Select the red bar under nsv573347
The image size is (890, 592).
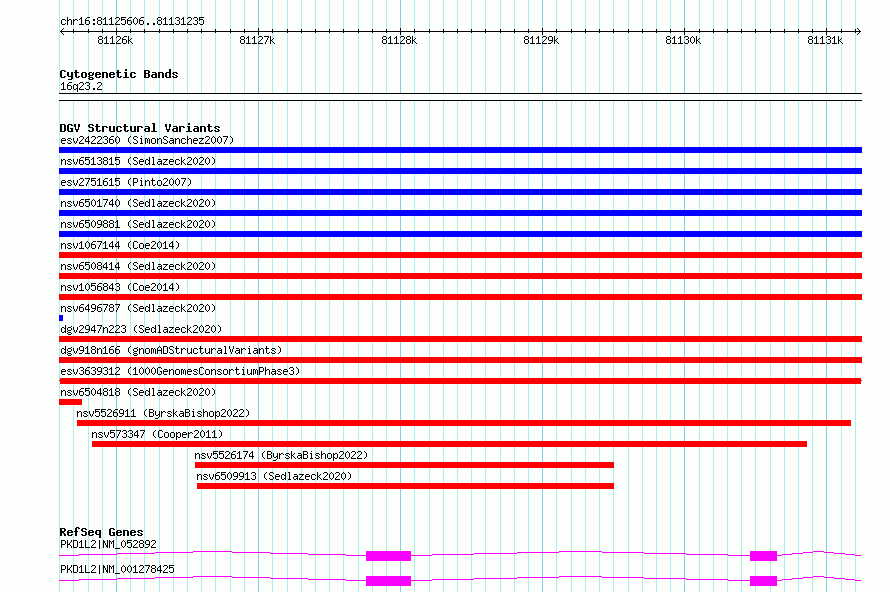pyautogui.click(x=450, y=444)
